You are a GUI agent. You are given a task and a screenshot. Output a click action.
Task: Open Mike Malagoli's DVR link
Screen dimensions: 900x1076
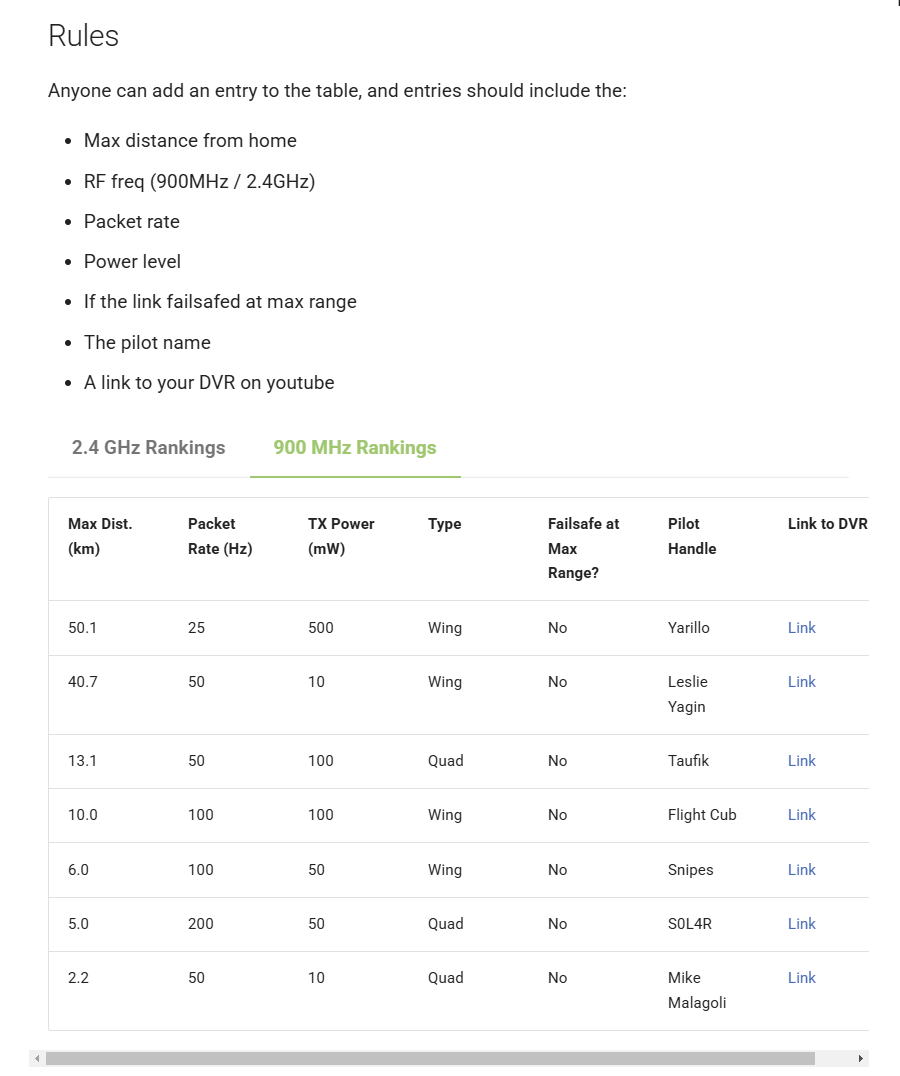(x=801, y=978)
